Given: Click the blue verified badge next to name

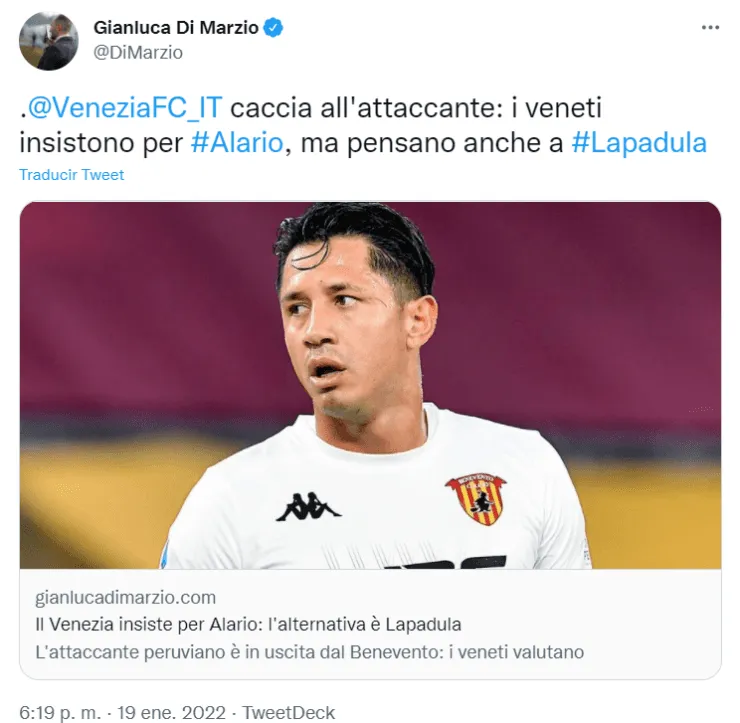Looking at the screenshot, I should (x=273, y=28).
